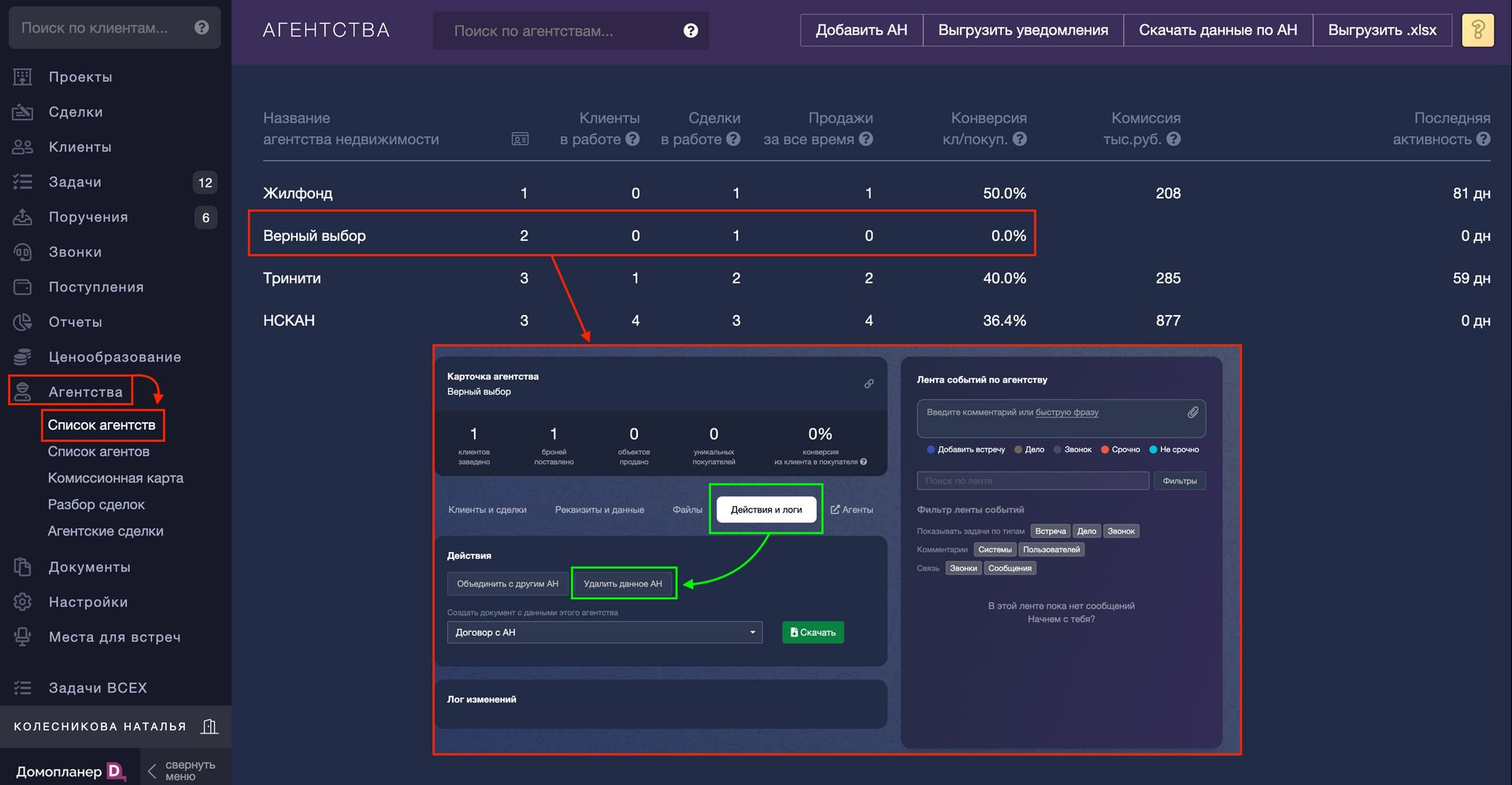The height and width of the screenshot is (785, 1512).
Task: Click the green Скачать button
Action: (813, 632)
